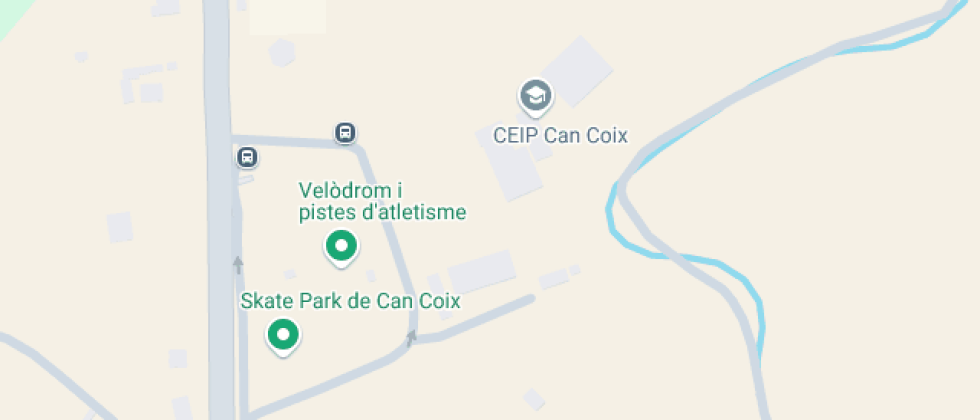This screenshot has height=420, width=980.
Task: Open the Skate Park de Can Coix label
Action: click(x=351, y=301)
